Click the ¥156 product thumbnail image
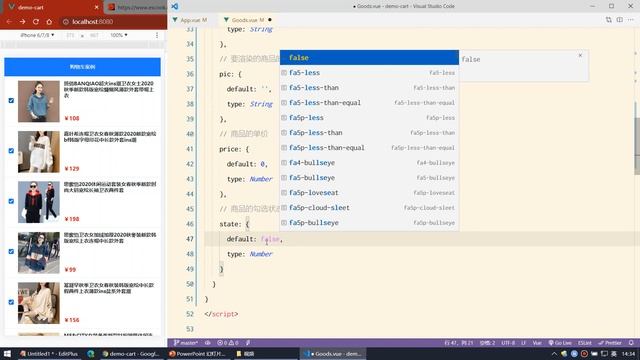This screenshot has height=360, width=640. (x=39, y=303)
